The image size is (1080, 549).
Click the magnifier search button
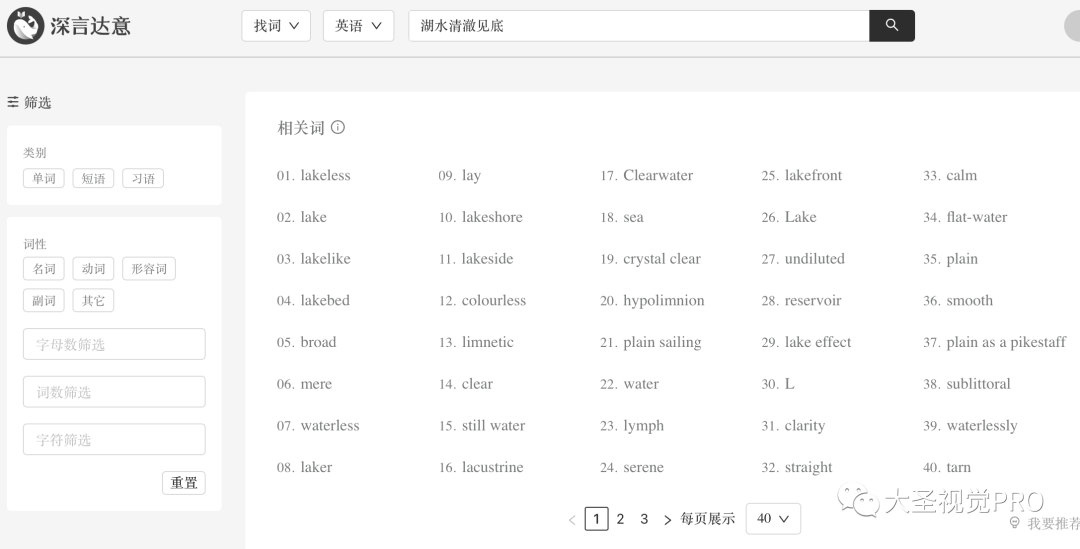892,26
